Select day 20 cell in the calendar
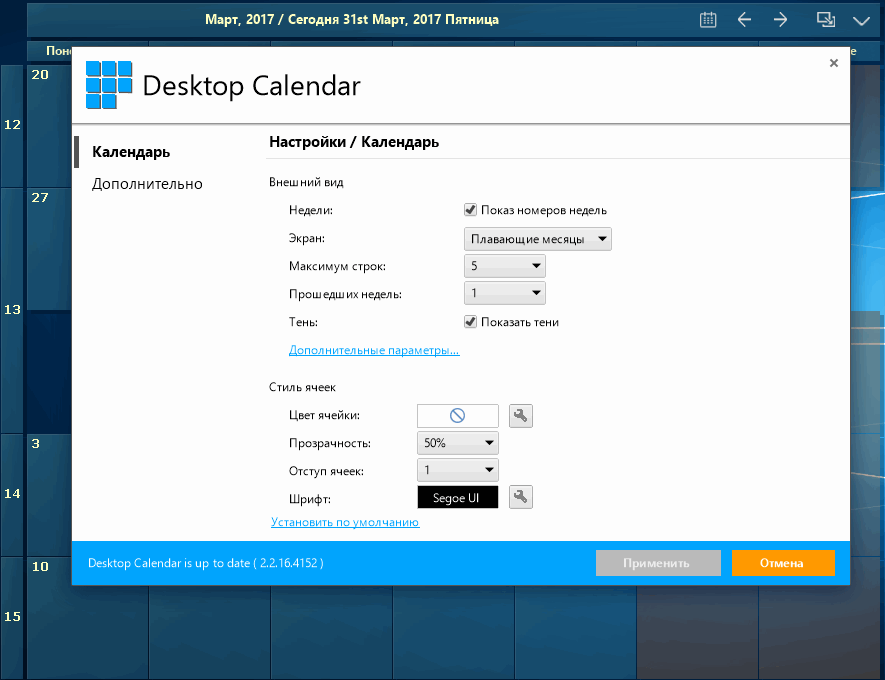 click(50, 125)
